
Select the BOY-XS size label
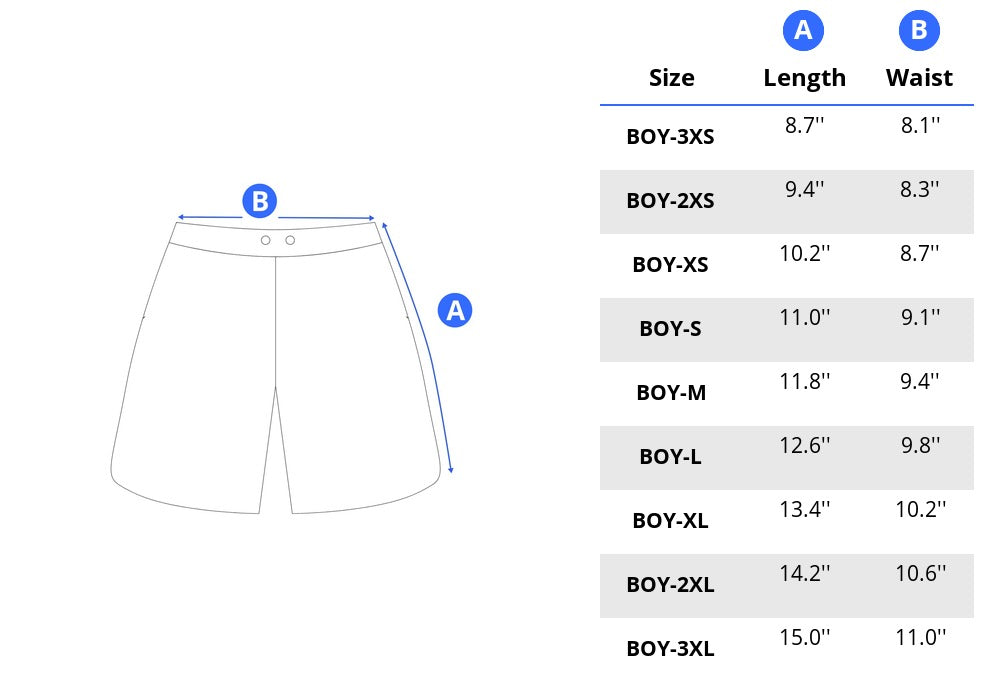pos(670,265)
